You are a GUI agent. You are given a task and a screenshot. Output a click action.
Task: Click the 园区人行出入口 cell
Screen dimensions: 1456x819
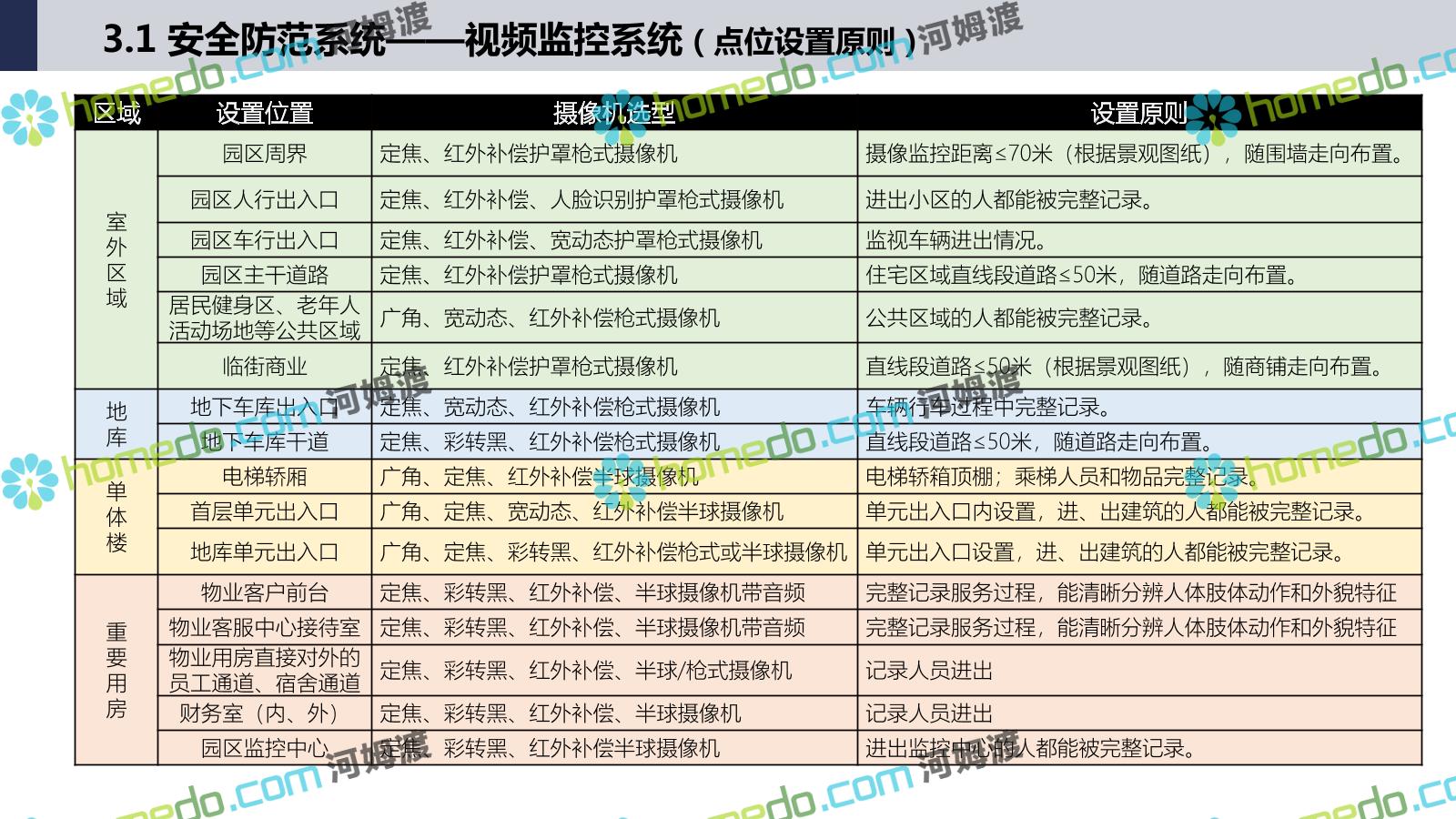coord(264,199)
